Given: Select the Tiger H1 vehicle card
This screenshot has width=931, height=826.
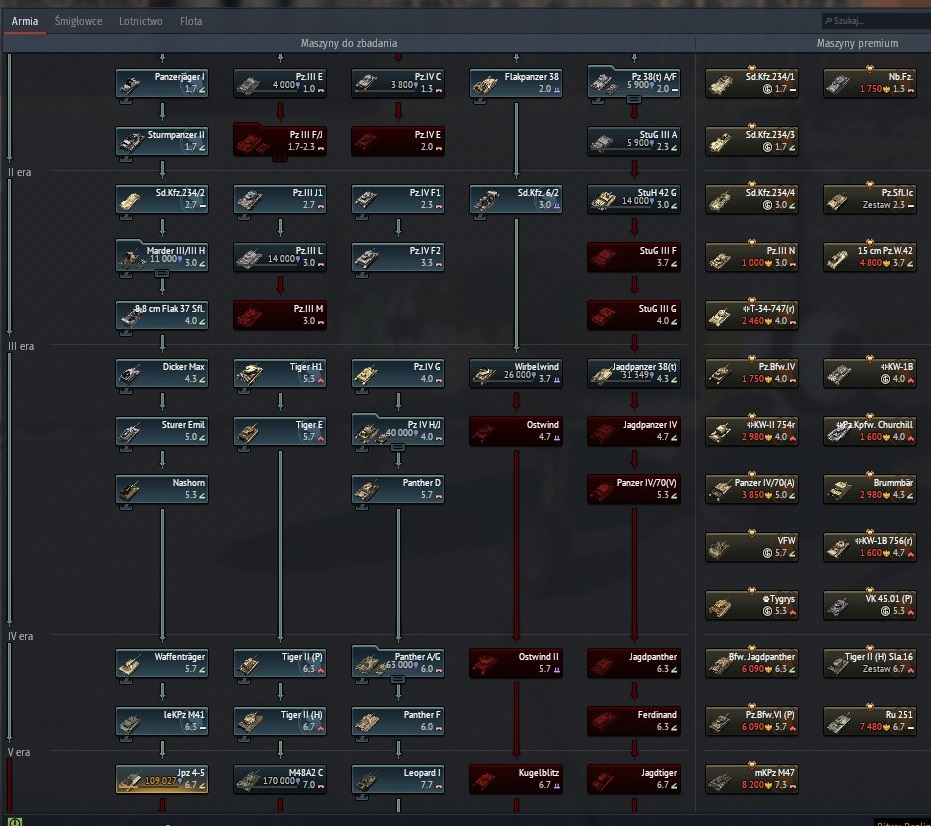Looking at the screenshot, I should (280, 373).
